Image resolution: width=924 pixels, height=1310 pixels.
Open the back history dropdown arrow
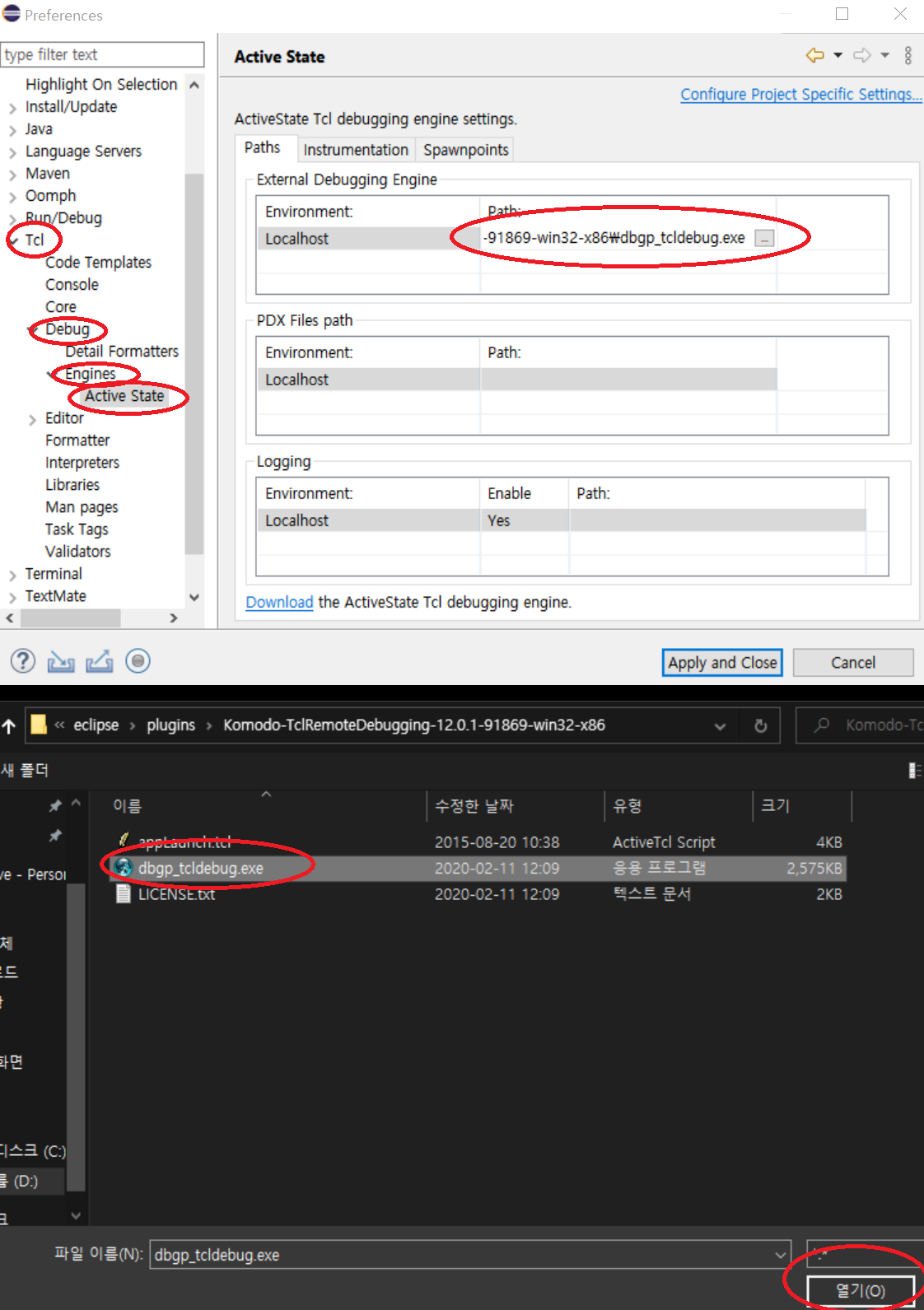tap(838, 55)
